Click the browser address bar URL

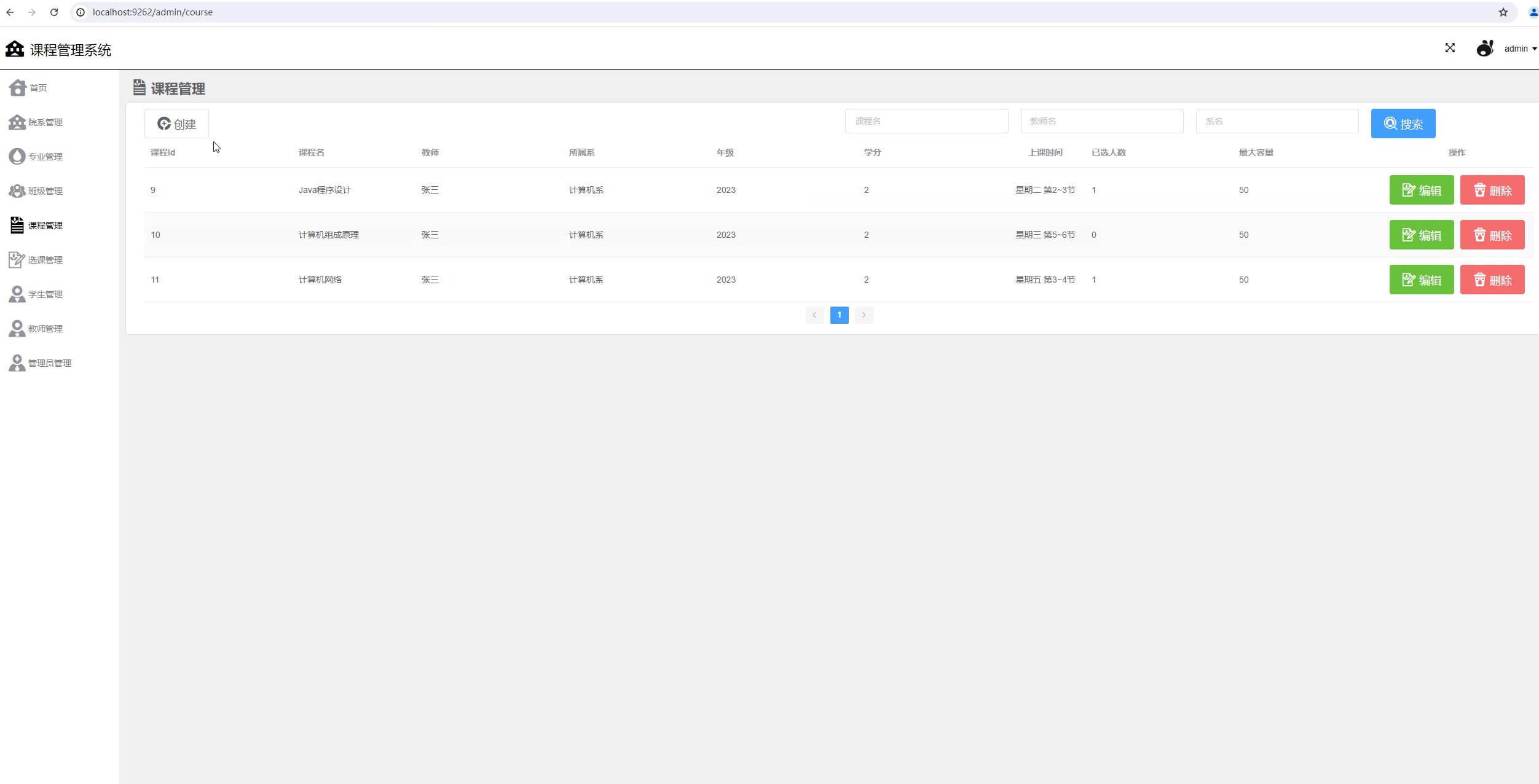pos(152,12)
